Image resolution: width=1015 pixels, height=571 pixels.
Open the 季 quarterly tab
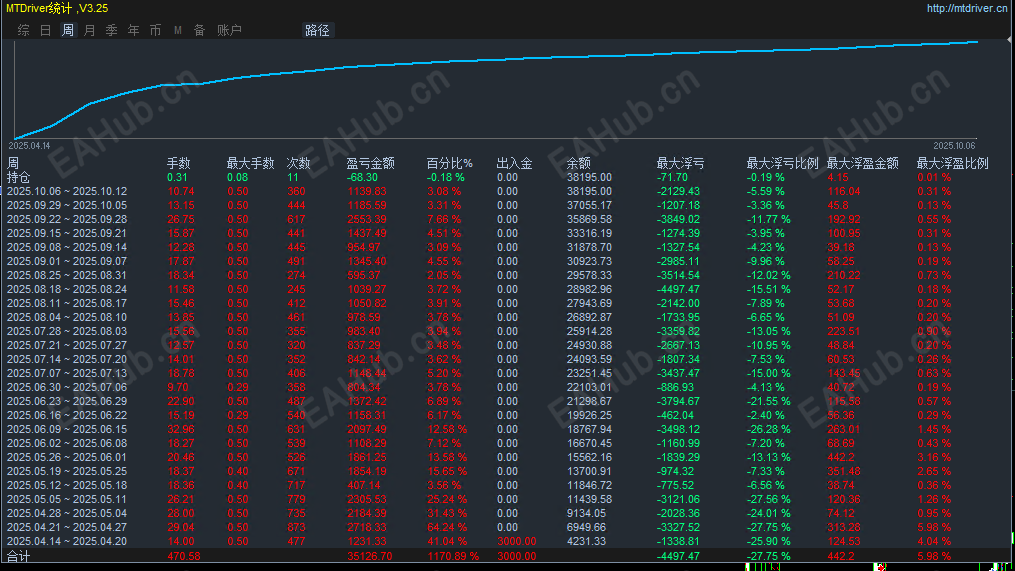pos(111,30)
